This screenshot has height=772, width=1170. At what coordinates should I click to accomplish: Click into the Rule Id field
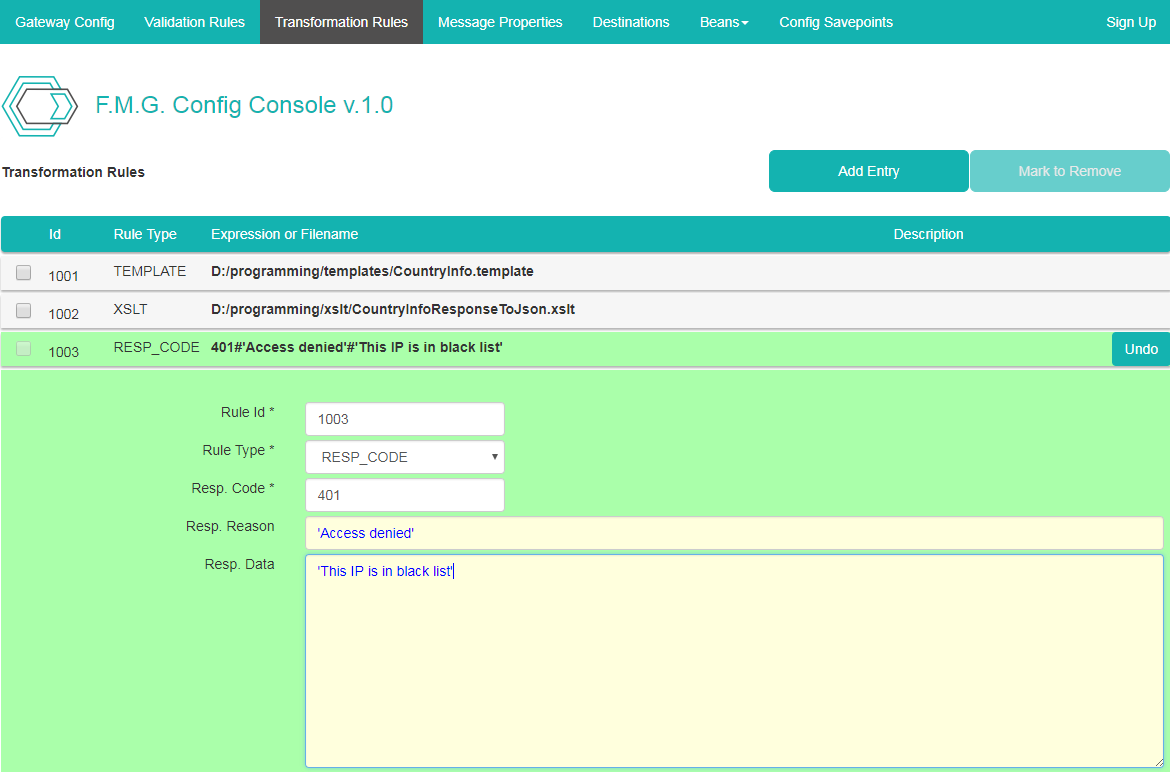(404, 419)
